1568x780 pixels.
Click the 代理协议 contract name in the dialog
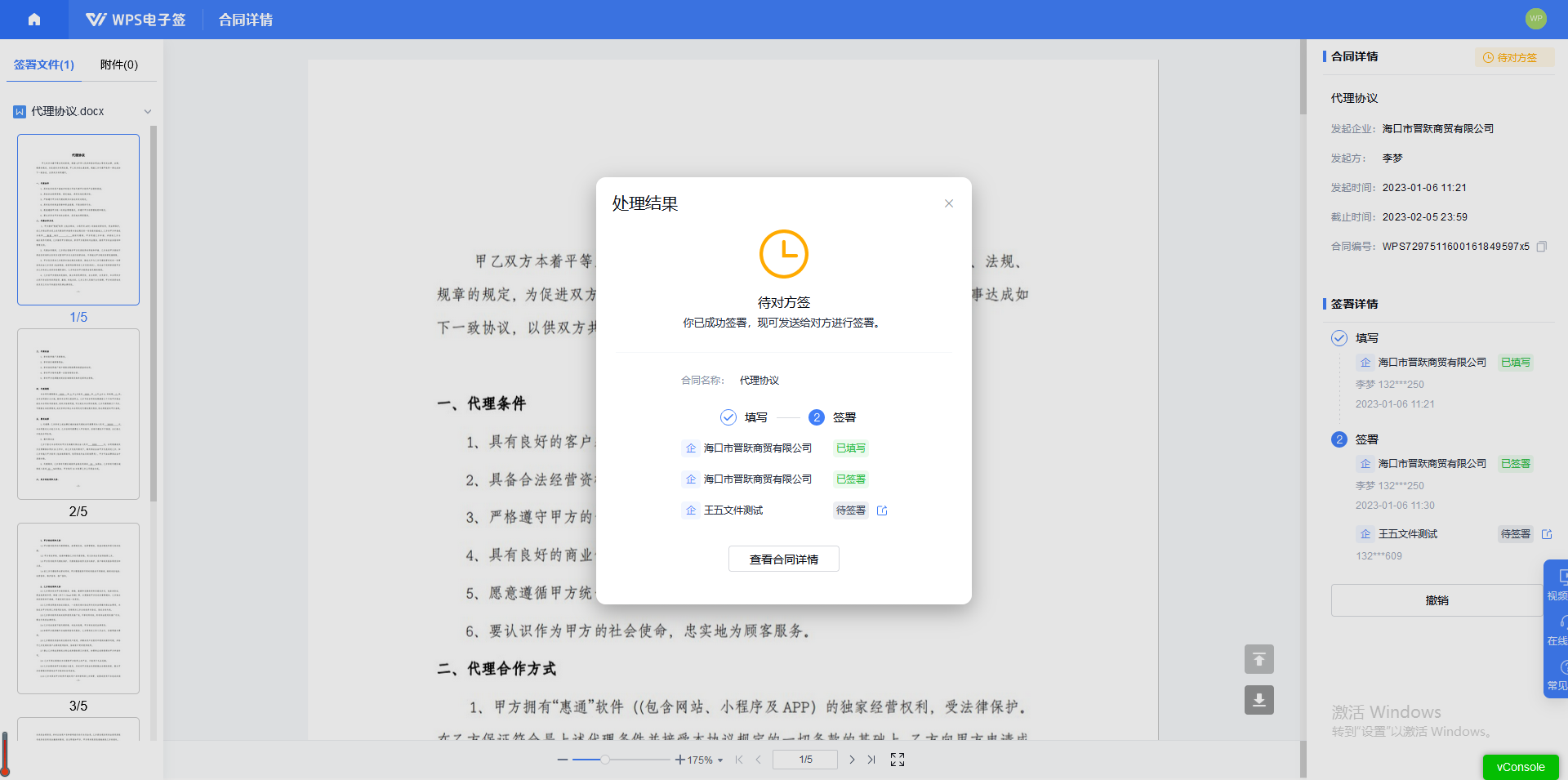point(759,381)
